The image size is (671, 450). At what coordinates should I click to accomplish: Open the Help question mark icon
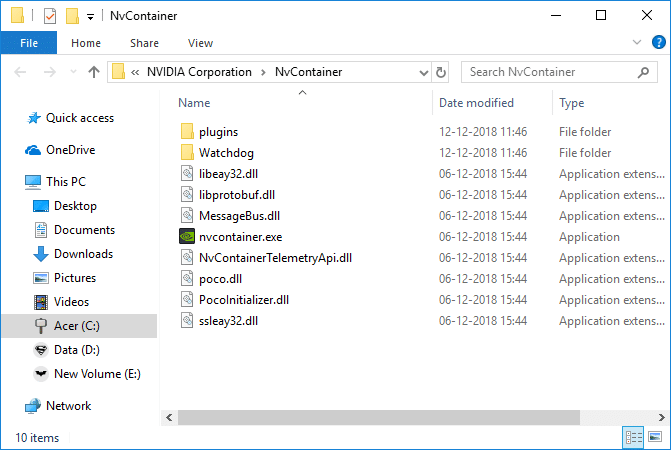click(x=657, y=43)
